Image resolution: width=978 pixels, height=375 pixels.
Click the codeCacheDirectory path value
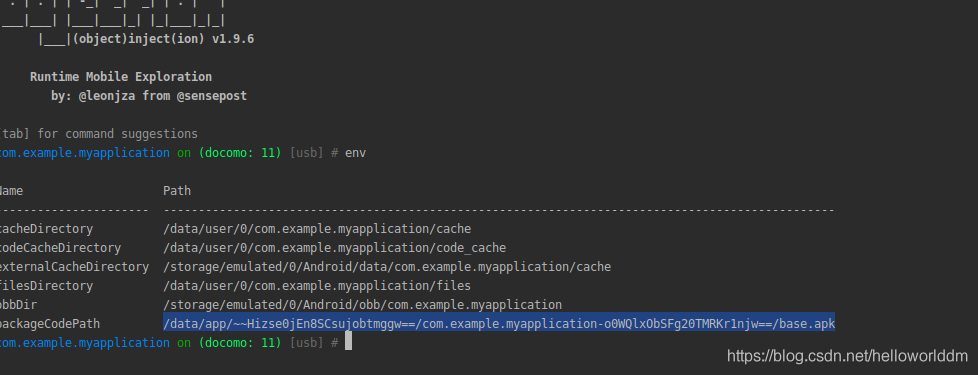click(x=334, y=248)
